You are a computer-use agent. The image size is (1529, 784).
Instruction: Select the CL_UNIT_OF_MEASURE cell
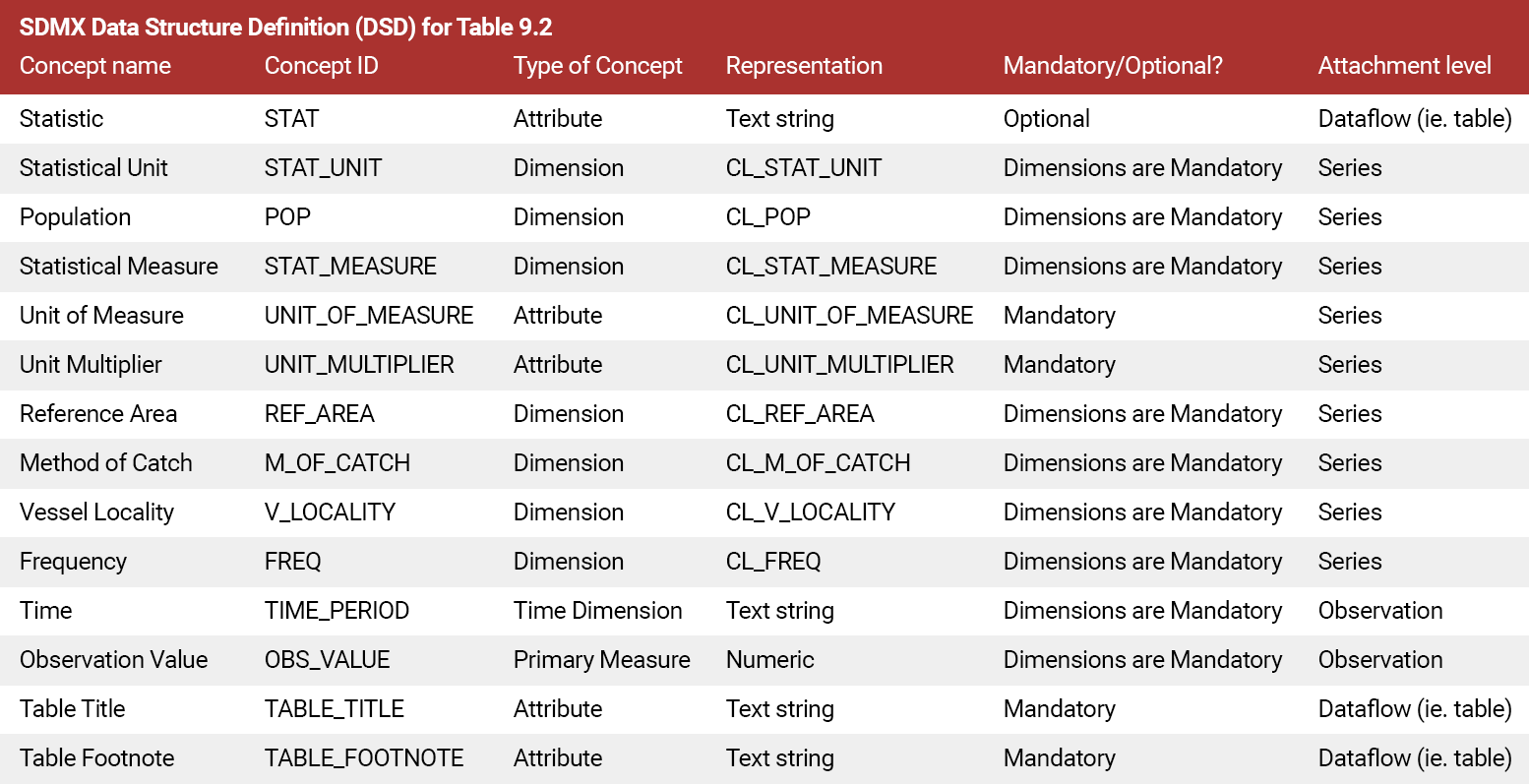tap(849, 316)
